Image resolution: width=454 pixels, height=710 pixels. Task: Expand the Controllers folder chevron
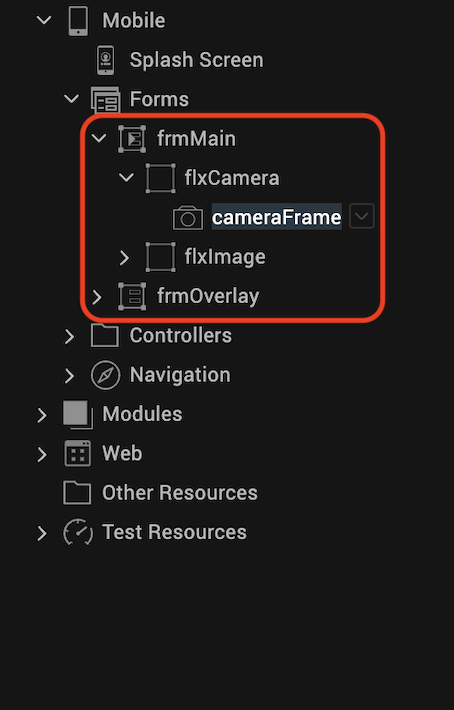(x=69, y=336)
